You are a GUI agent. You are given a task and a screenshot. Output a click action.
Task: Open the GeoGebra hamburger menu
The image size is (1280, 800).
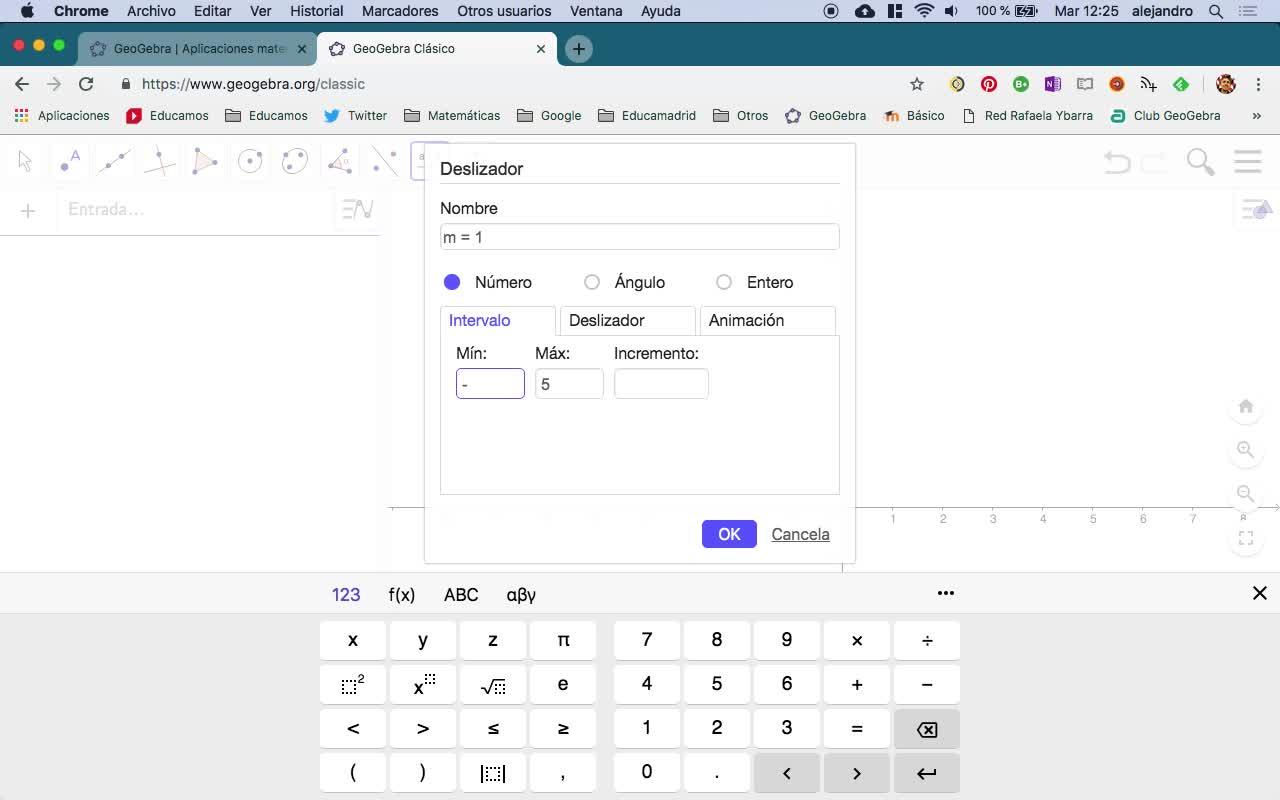click(x=1248, y=161)
